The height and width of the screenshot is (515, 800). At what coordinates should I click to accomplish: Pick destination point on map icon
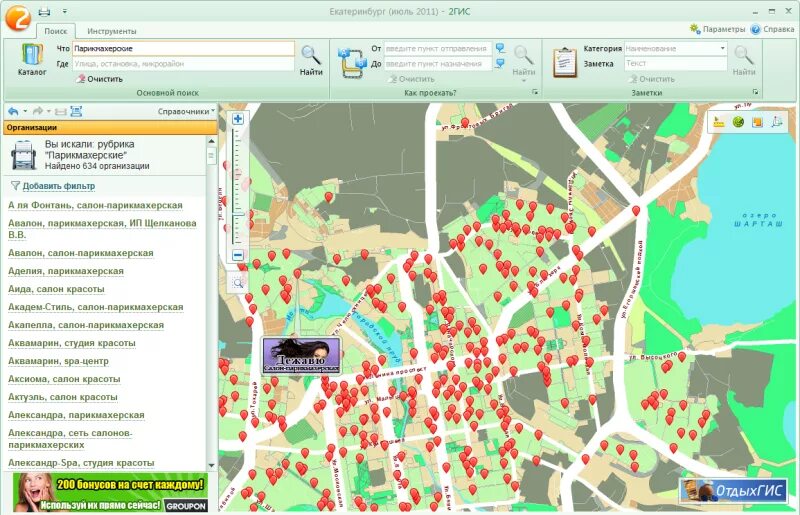(501, 64)
